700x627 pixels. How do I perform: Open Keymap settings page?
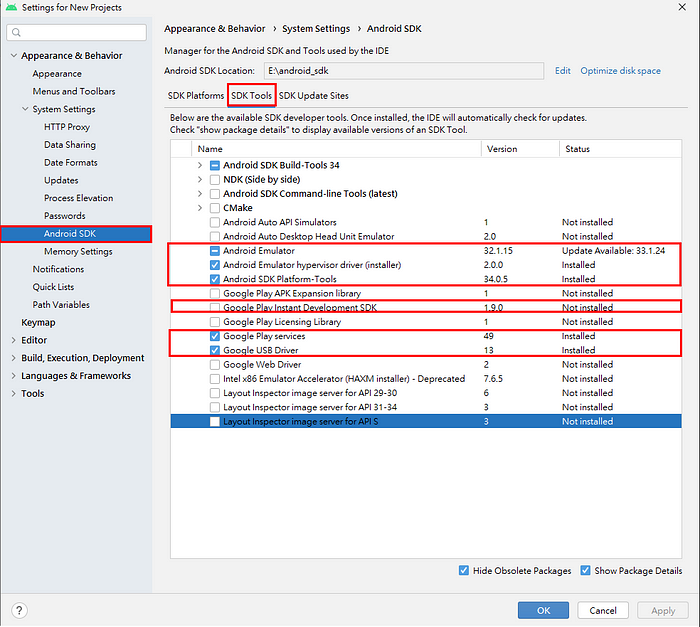pyautogui.click(x=38, y=322)
